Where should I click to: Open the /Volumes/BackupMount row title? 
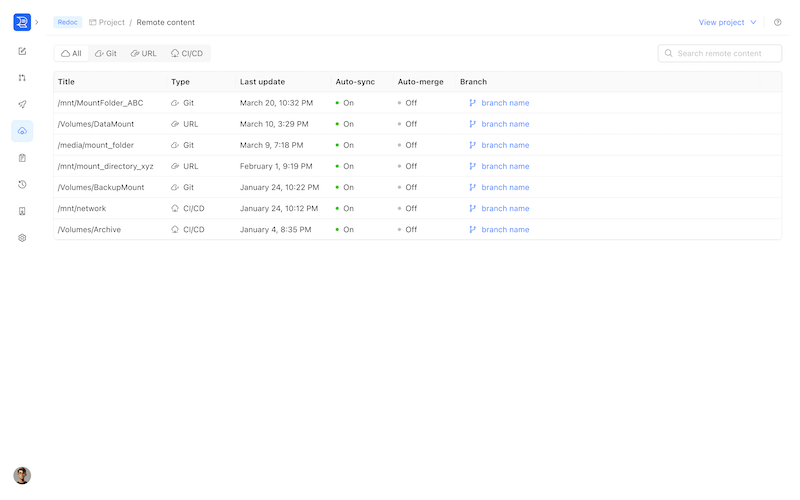pos(101,188)
